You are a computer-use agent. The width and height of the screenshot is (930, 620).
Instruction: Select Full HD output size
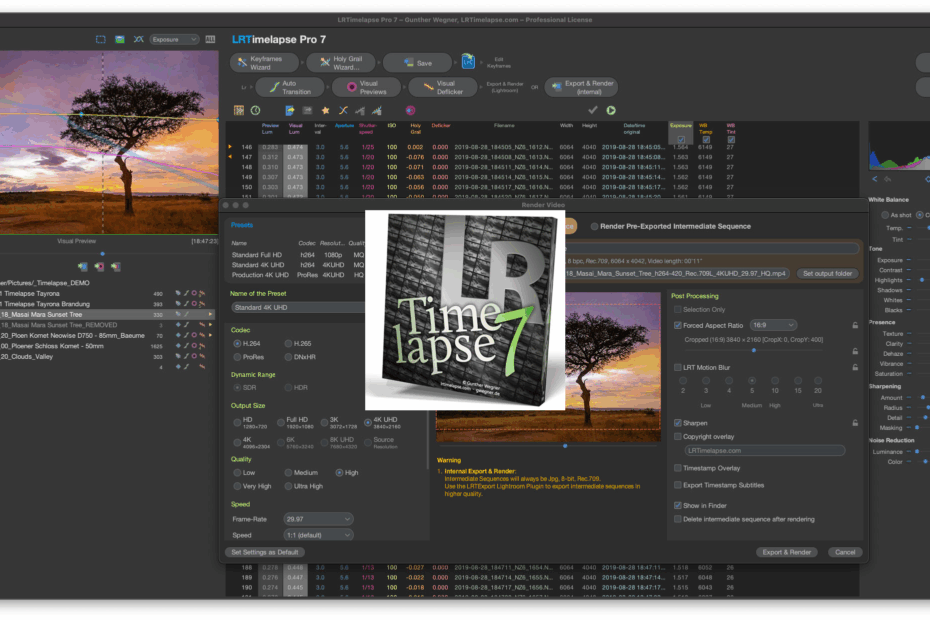(x=281, y=422)
